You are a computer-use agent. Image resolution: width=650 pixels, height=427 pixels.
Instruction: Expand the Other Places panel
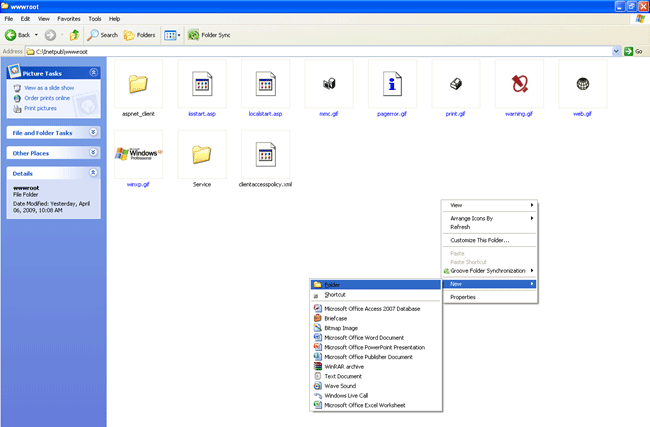(94, 152)
